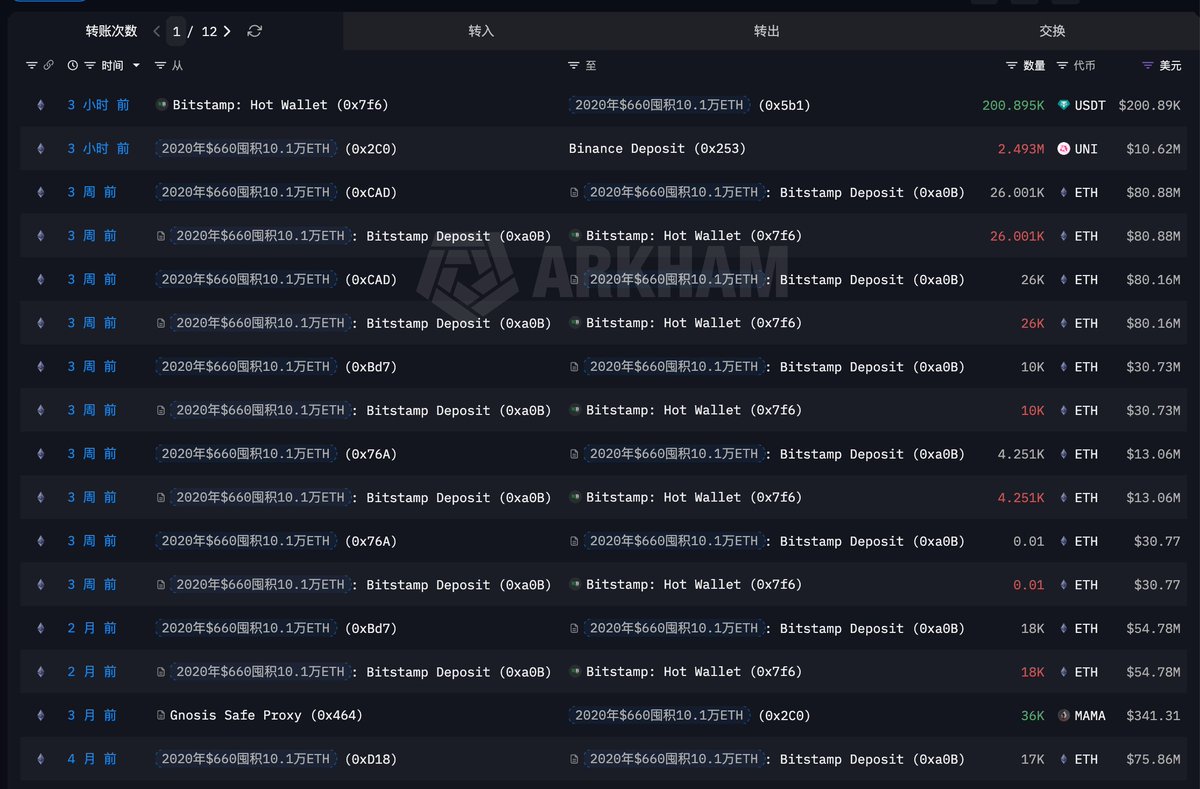Viewport: 1200px width, 789px height.
Task: Open the (0x2C0) tagged sender in UNI row
Action: click(x=276, y=149)
